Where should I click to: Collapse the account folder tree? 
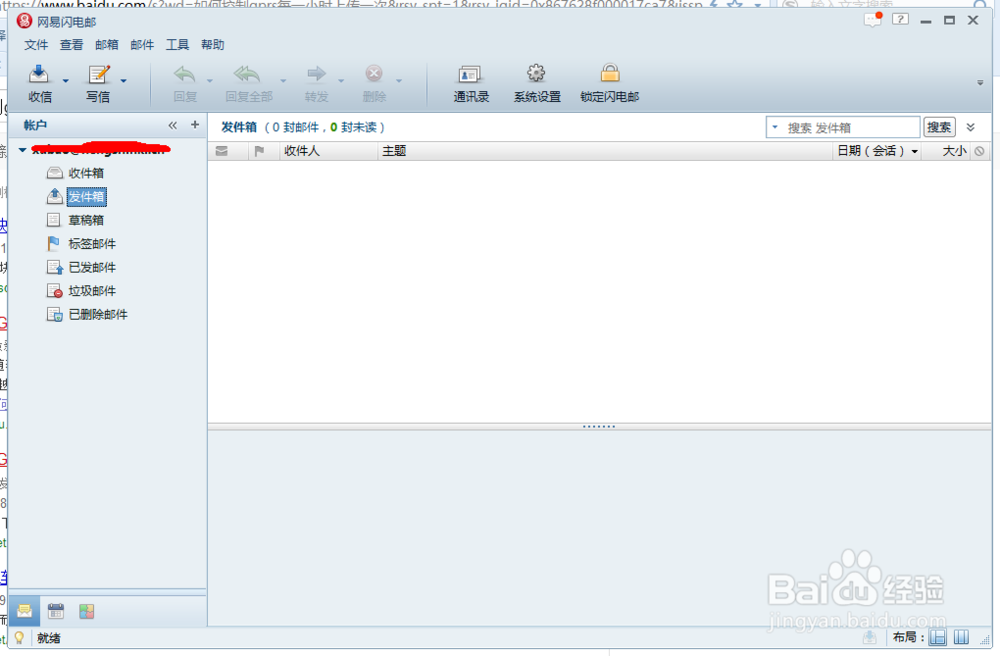pos(22,150)
